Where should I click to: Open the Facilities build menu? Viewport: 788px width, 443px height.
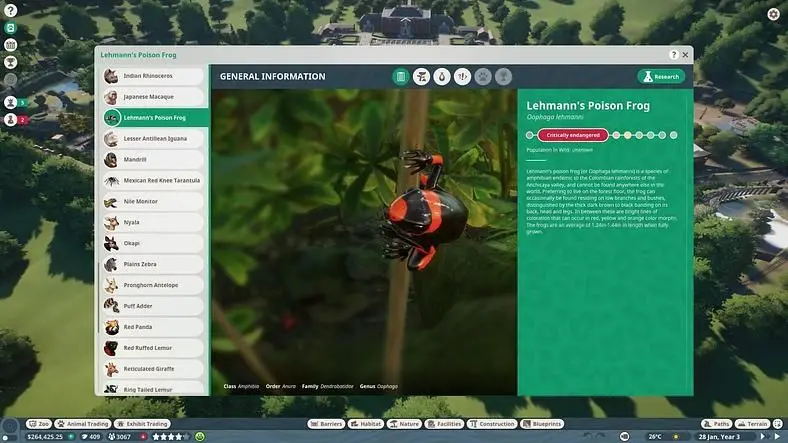(x=444, y=424)
